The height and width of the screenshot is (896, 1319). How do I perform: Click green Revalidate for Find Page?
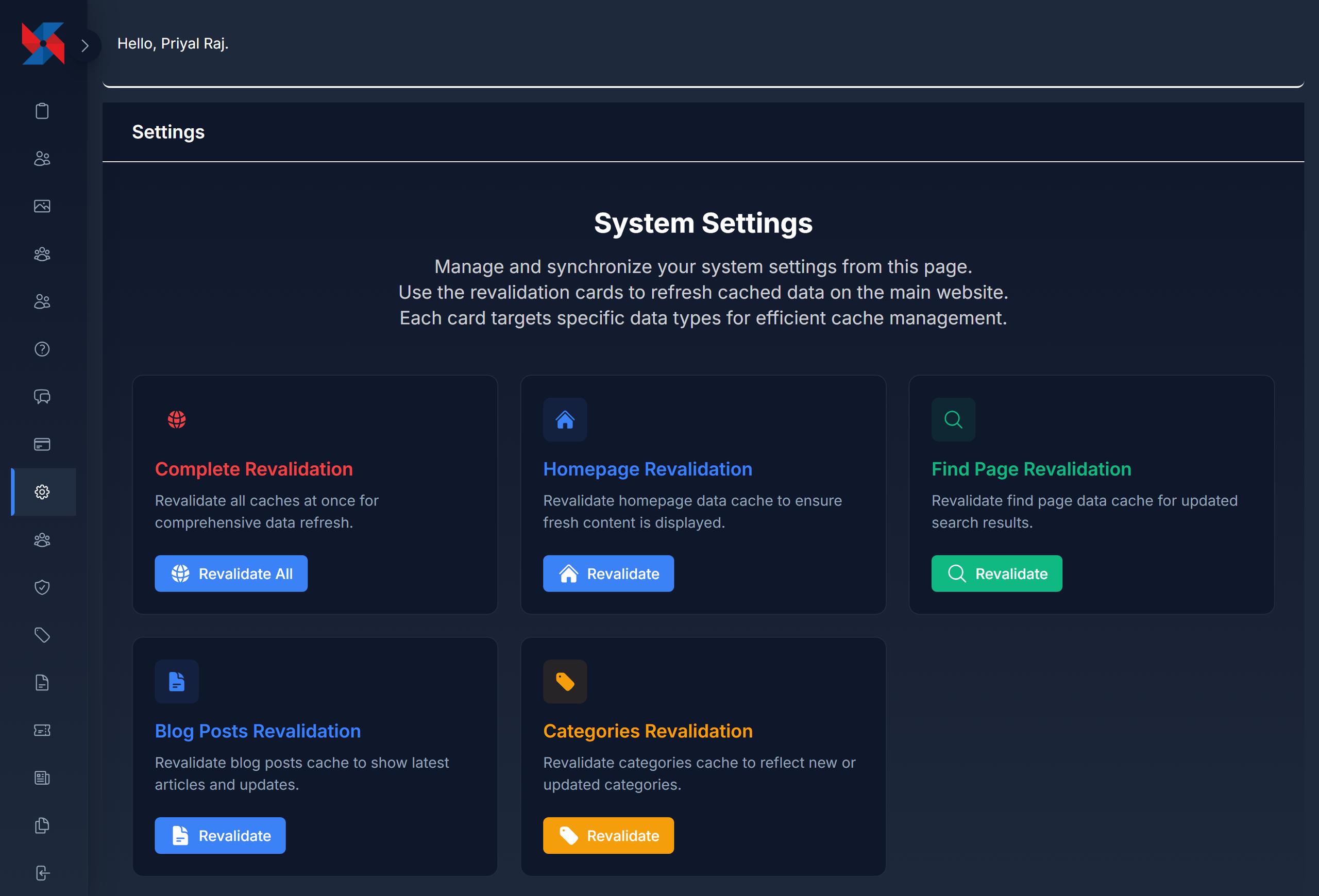(996, 573)
